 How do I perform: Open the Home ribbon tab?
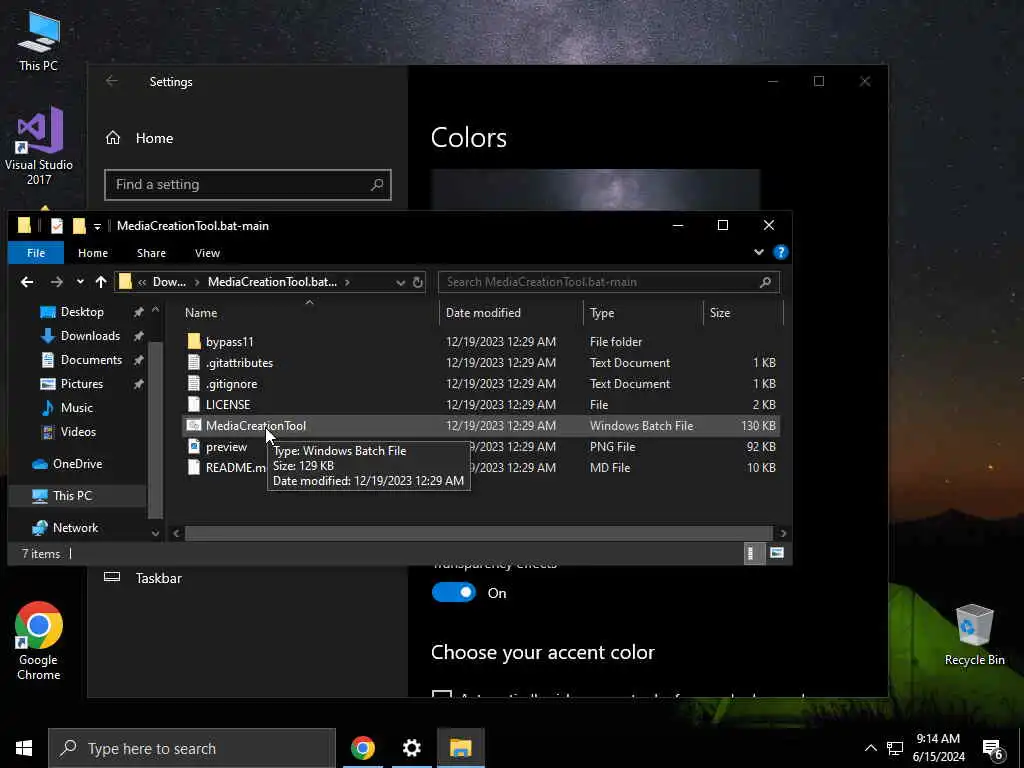point(93,253)
